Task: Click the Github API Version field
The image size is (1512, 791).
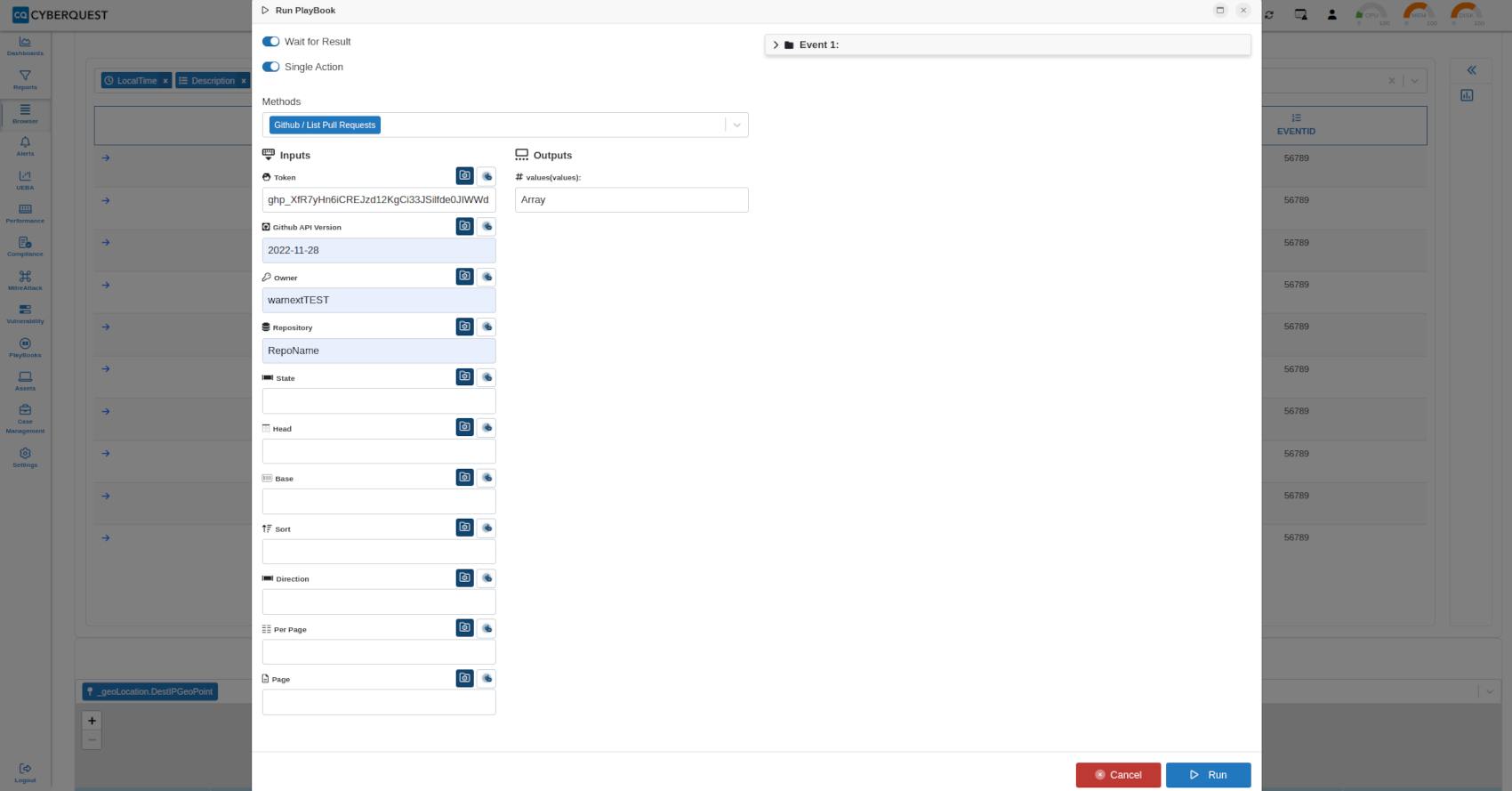Action: pos(379,250)
